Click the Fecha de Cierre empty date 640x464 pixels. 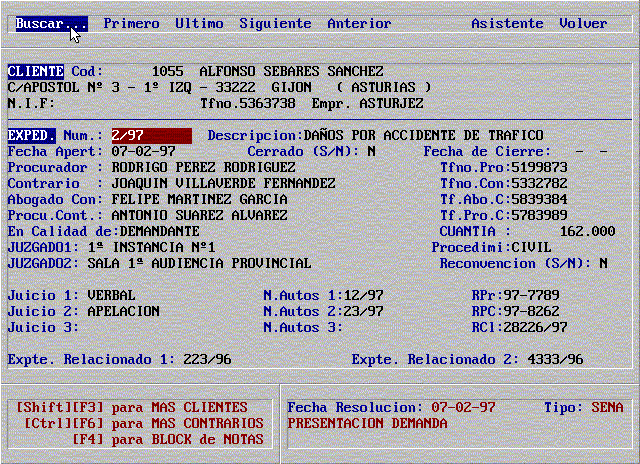click(x=591, y=151)
